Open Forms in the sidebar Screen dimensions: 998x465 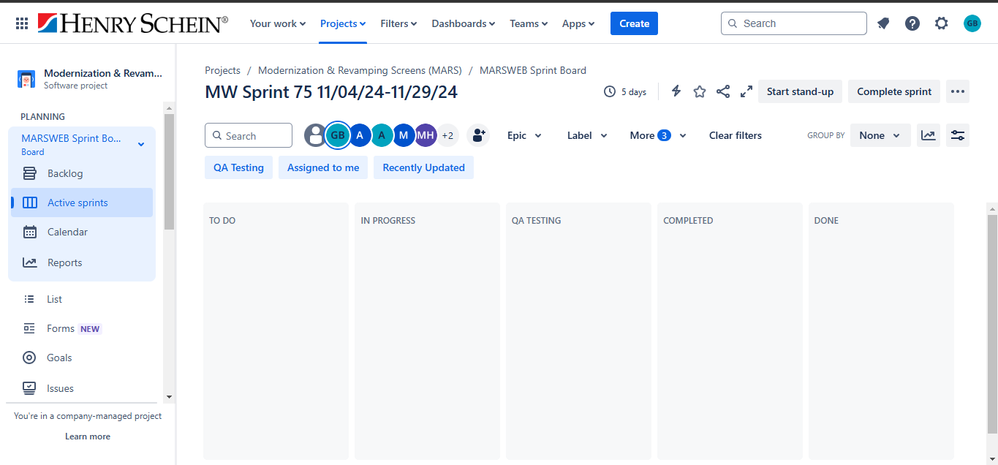click(x=81, y=329)
